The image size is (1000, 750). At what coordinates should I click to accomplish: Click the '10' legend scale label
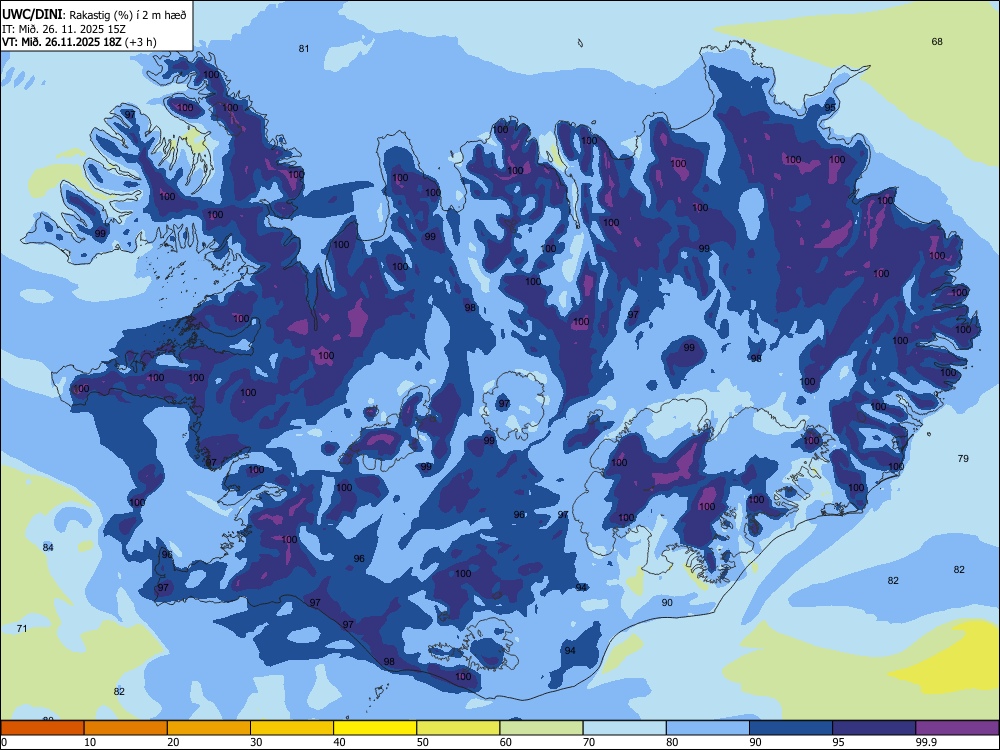pyautogui.click(x=90, y=742)
